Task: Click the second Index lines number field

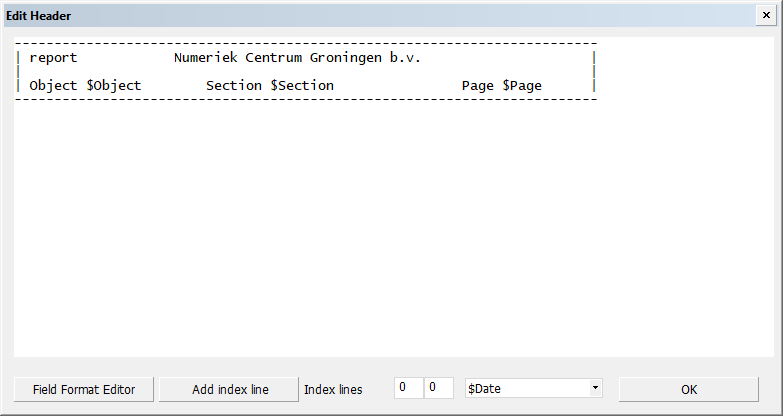Action: pos(438,388)
